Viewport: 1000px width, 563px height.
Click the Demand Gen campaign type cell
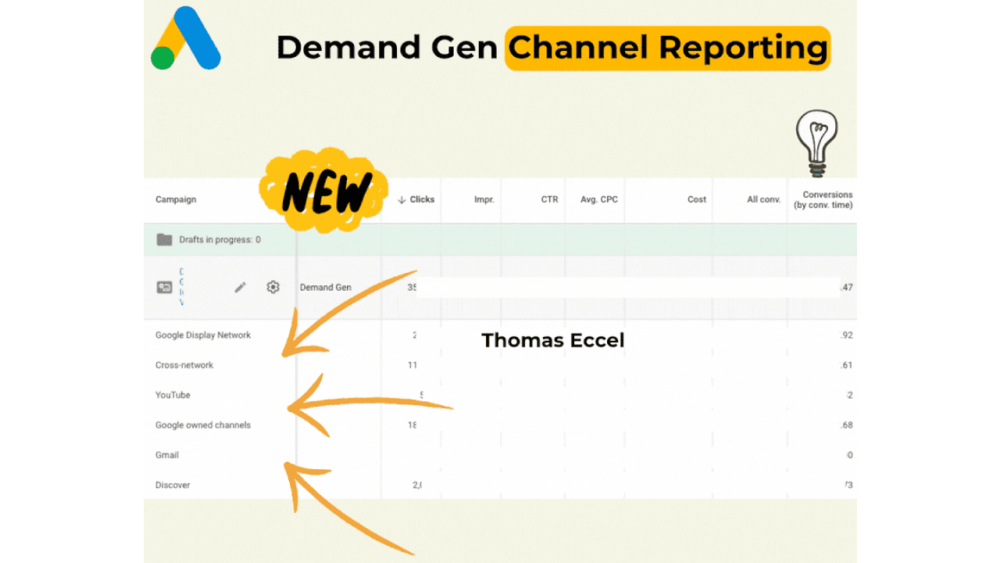pyautogui.click(x=325, y=288)
